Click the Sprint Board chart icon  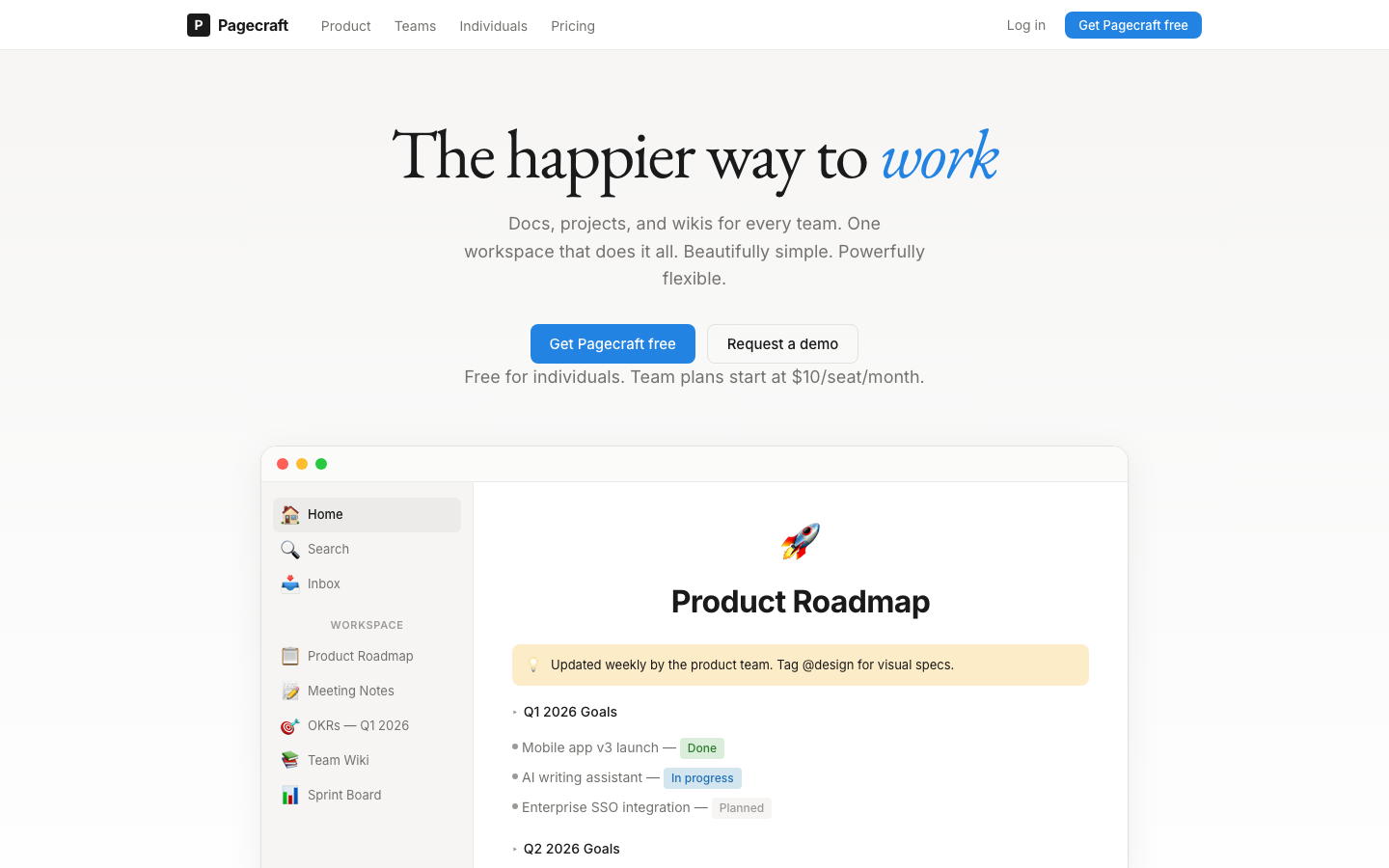tap(290, 796)
